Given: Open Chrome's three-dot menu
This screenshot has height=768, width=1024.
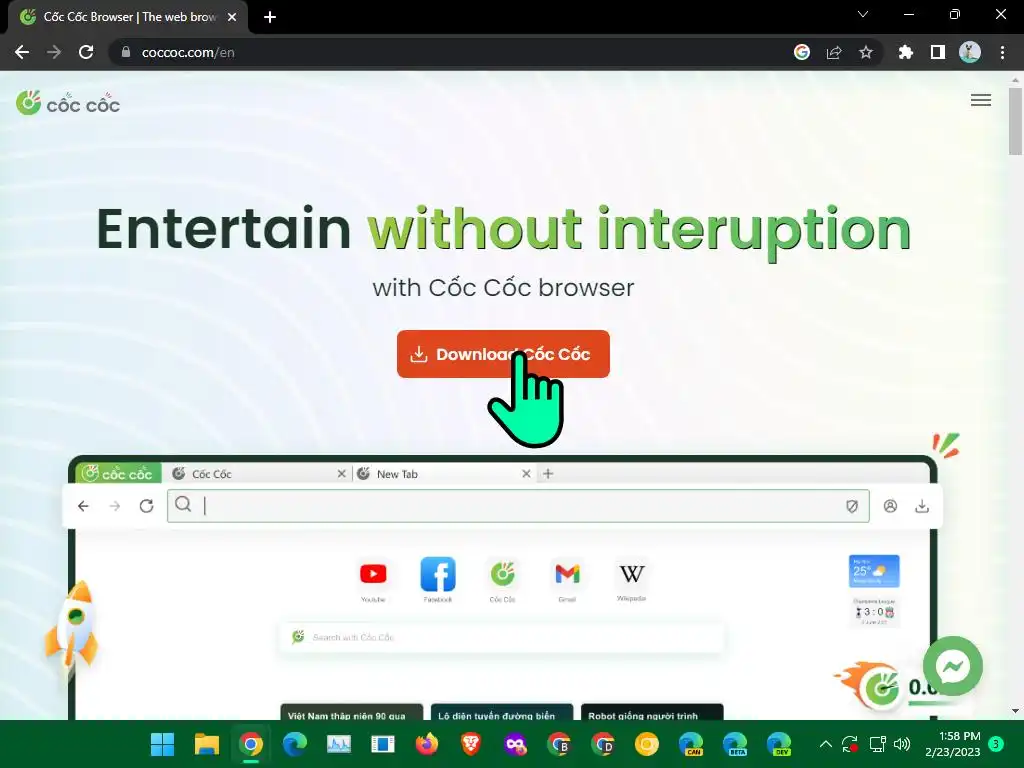Looking at the screenshot, I should tap(1002, 52).
